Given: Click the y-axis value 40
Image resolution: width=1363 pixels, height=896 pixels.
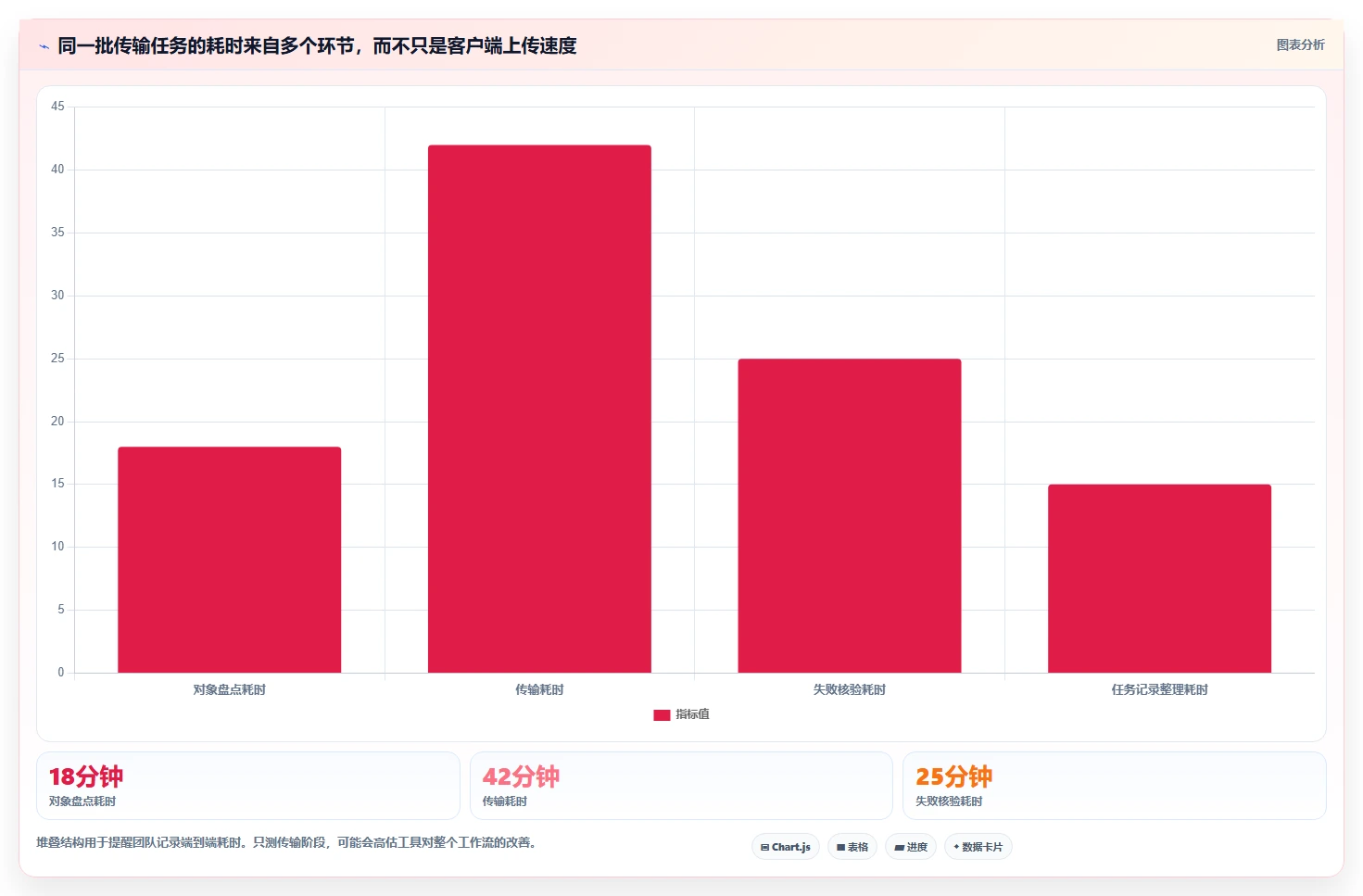Looking at the screenshot, I should 58,170.
